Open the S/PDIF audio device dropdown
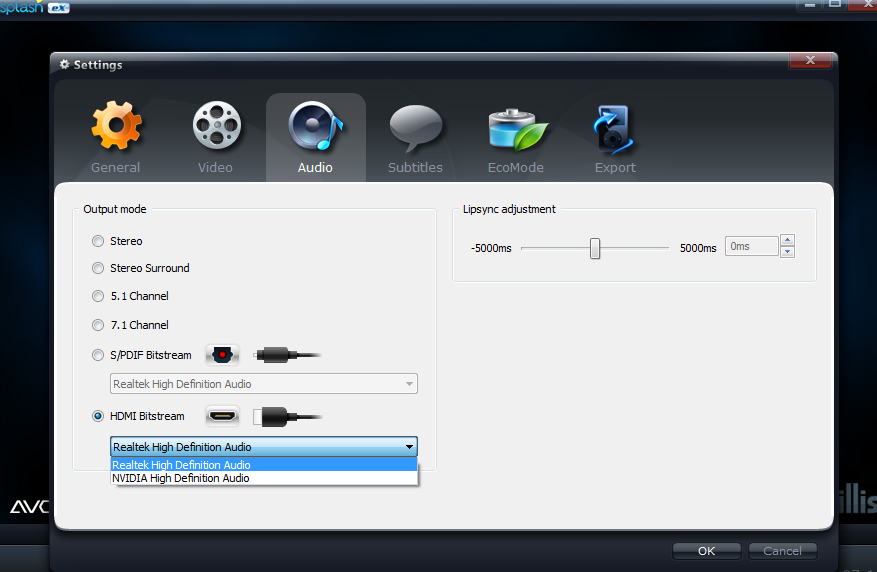 [263, 384]
